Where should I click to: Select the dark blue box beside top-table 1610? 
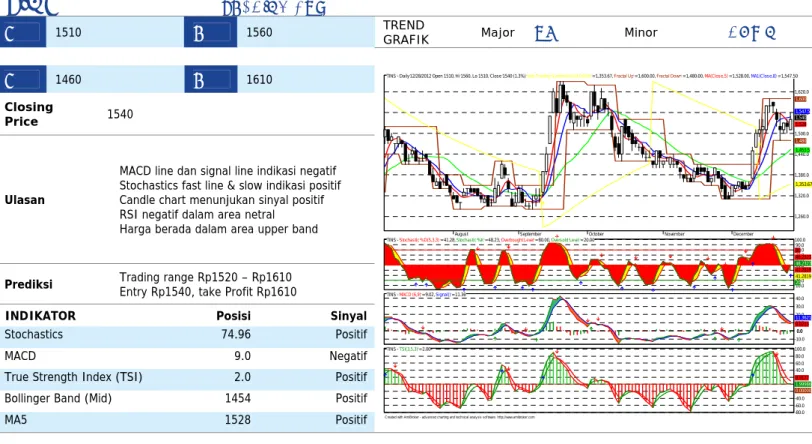(210, 79)
